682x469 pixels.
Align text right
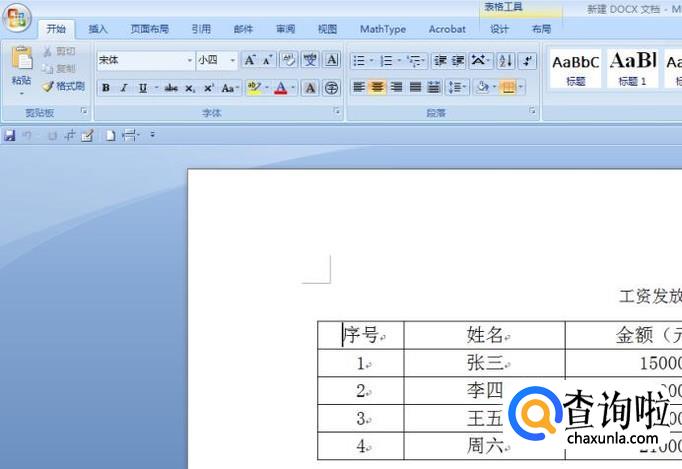click(396, 87)
